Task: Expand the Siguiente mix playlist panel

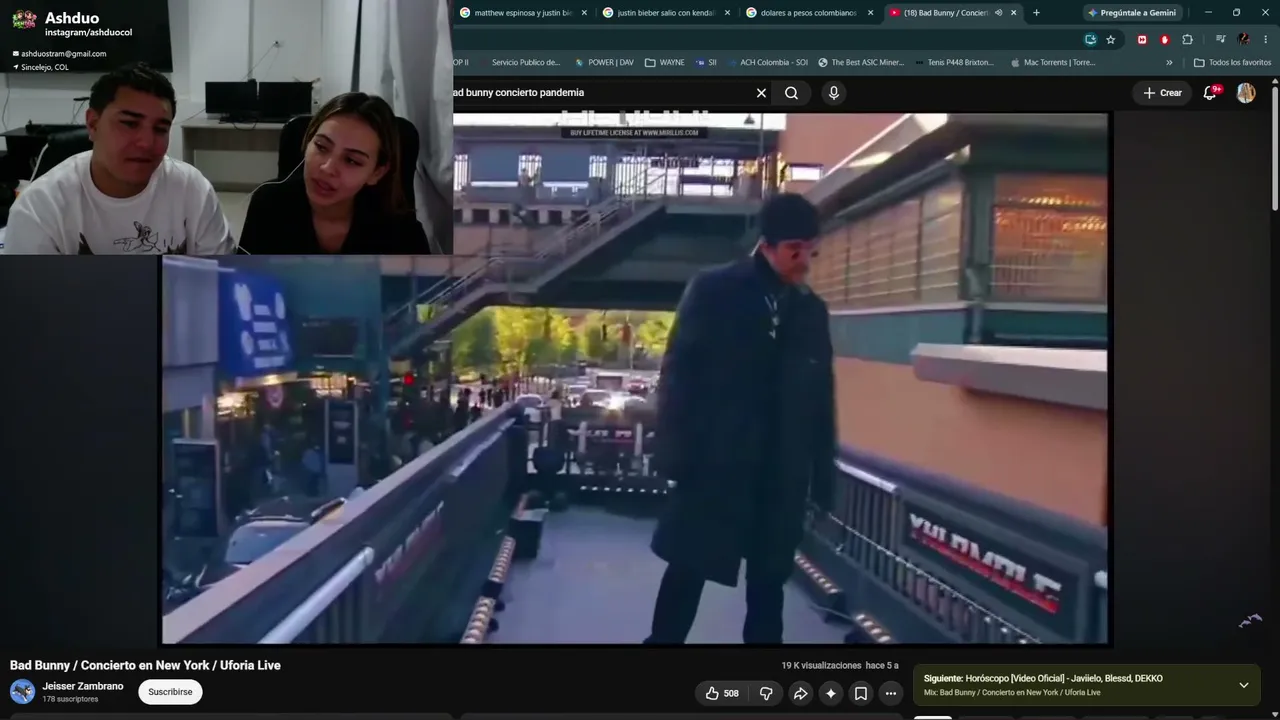Action: click(1244, 685)
